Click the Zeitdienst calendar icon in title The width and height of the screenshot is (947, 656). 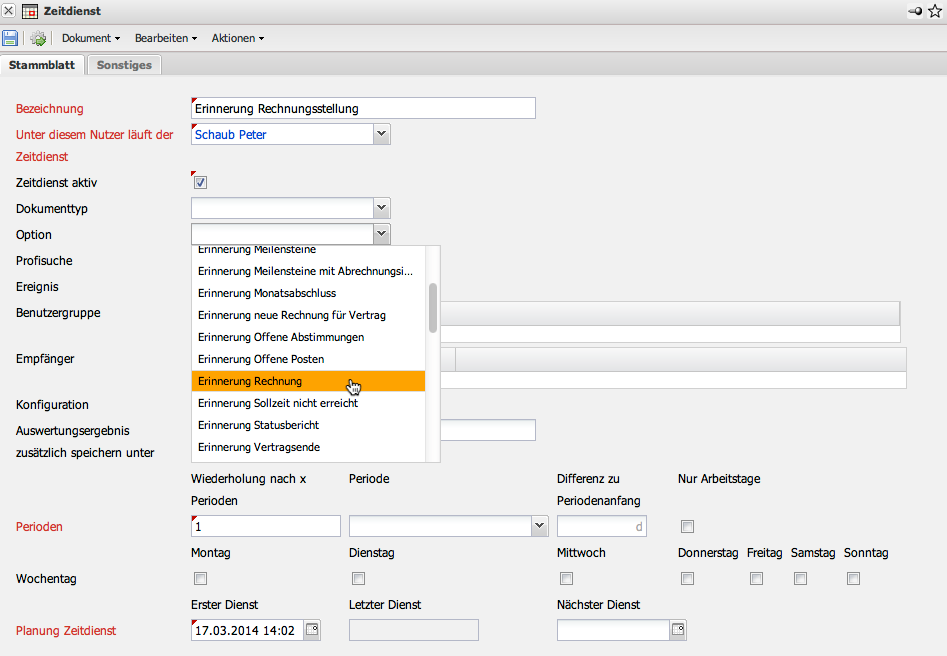(x=30, y=11)
